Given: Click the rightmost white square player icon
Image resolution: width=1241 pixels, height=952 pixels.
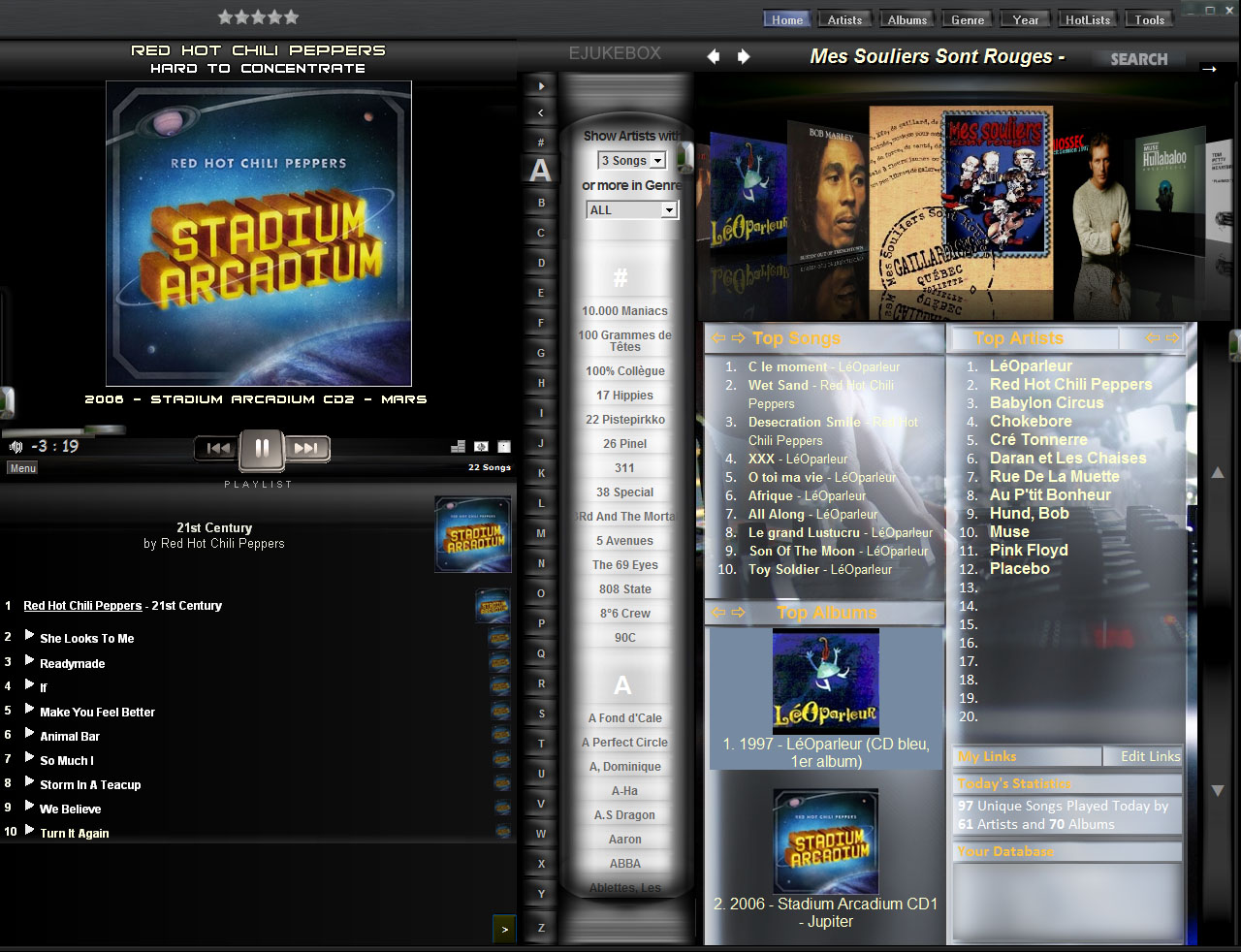Looking at the screenshot, I should click(504, 447).
